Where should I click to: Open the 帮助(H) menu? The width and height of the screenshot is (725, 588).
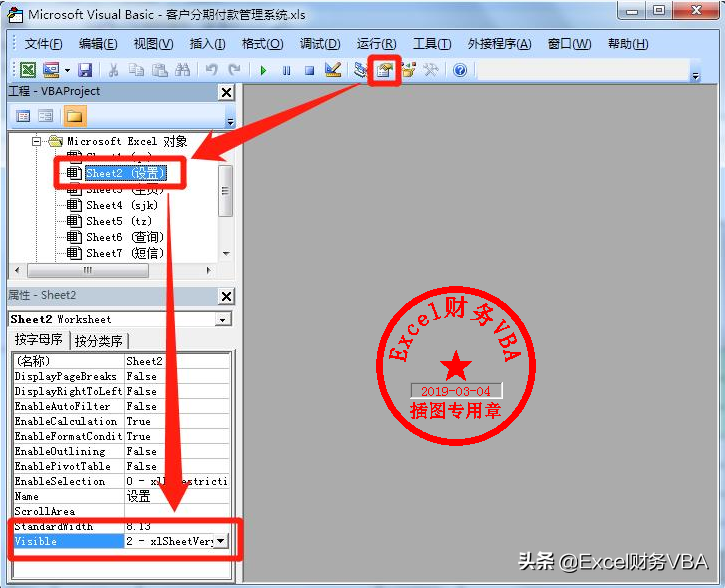628,44
